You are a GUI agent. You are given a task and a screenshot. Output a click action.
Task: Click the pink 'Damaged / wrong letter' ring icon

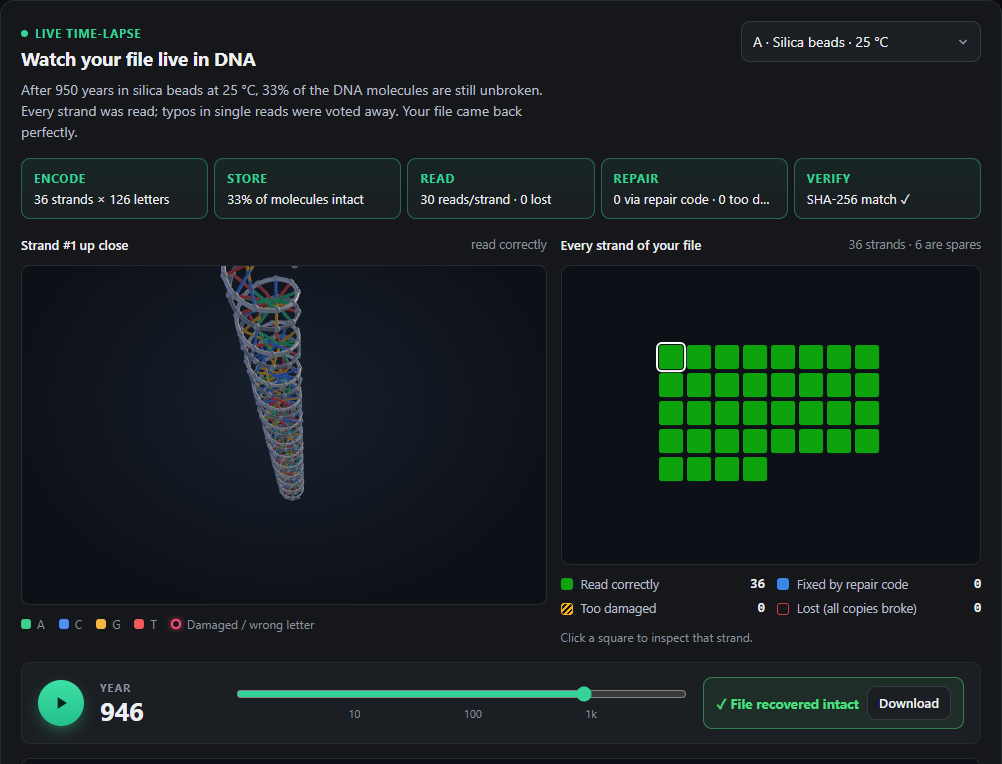176,624
